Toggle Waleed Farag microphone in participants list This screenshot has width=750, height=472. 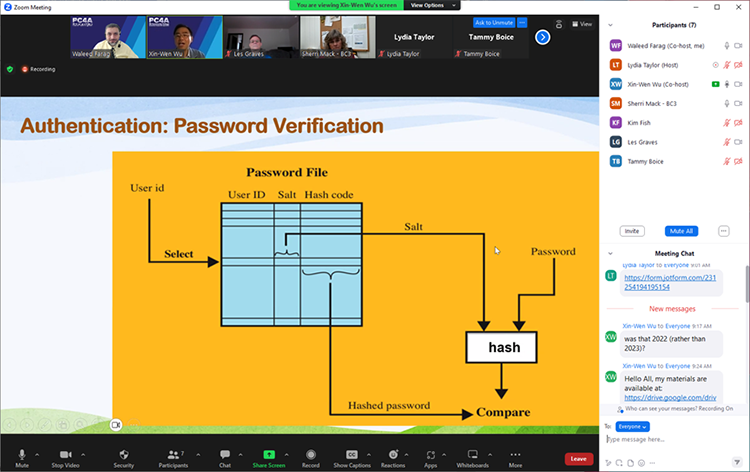point(727,46)
